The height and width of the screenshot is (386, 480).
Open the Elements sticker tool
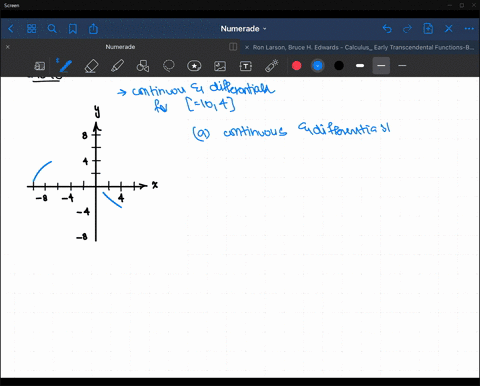click(x=194, y=66)
